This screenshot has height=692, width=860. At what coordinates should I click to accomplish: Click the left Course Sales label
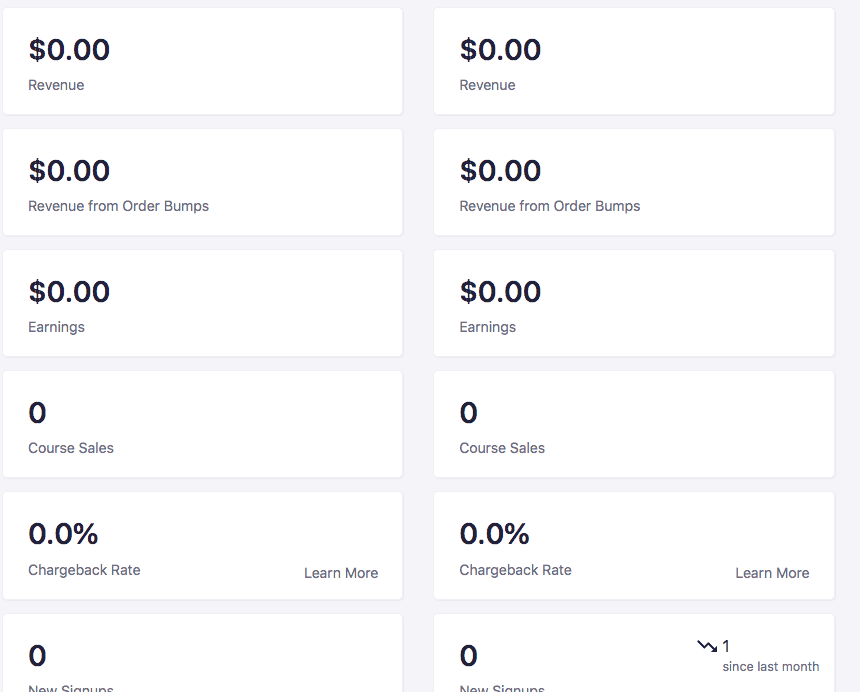coord(71,448)
